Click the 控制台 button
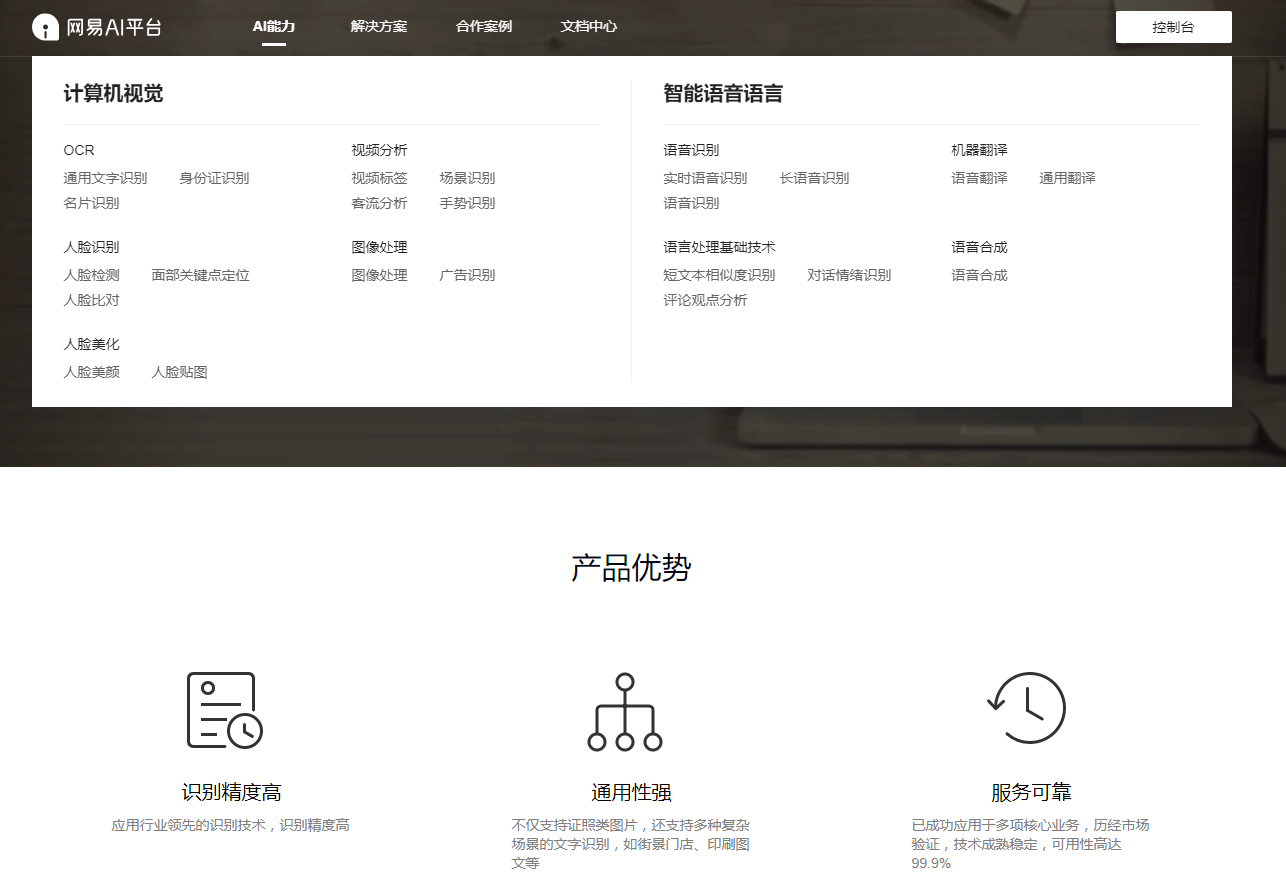Screen dimensions: 1286x887 point(1173,26)
